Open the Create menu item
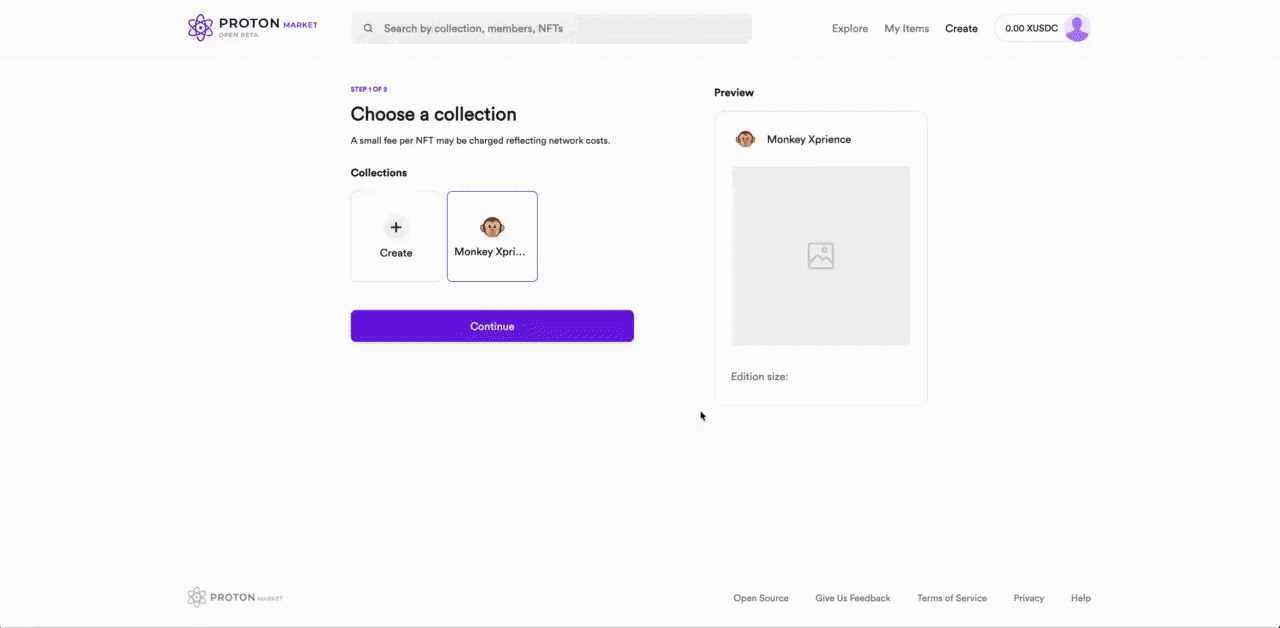 tap(961, 29)
